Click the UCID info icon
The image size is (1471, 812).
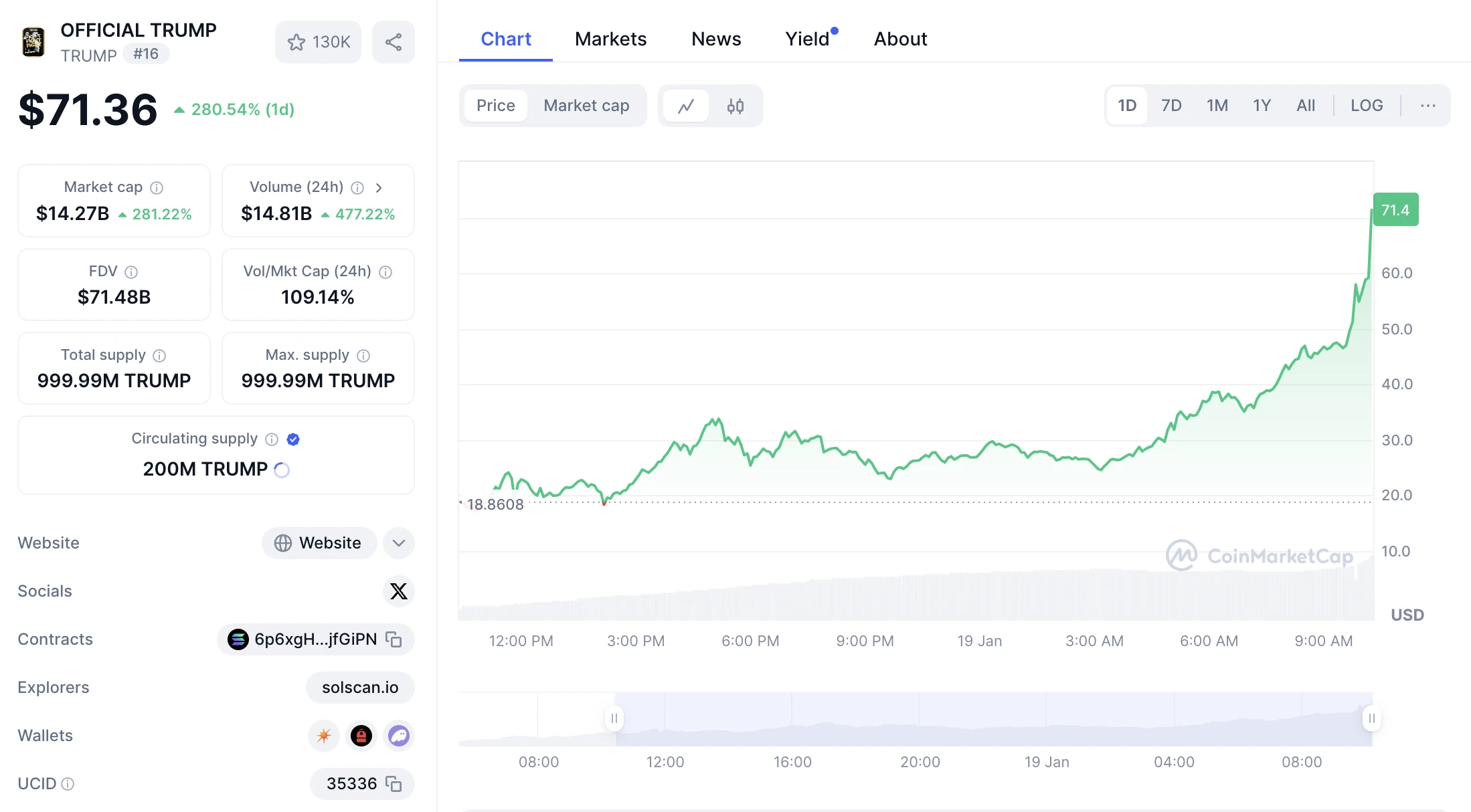(68, 784)
